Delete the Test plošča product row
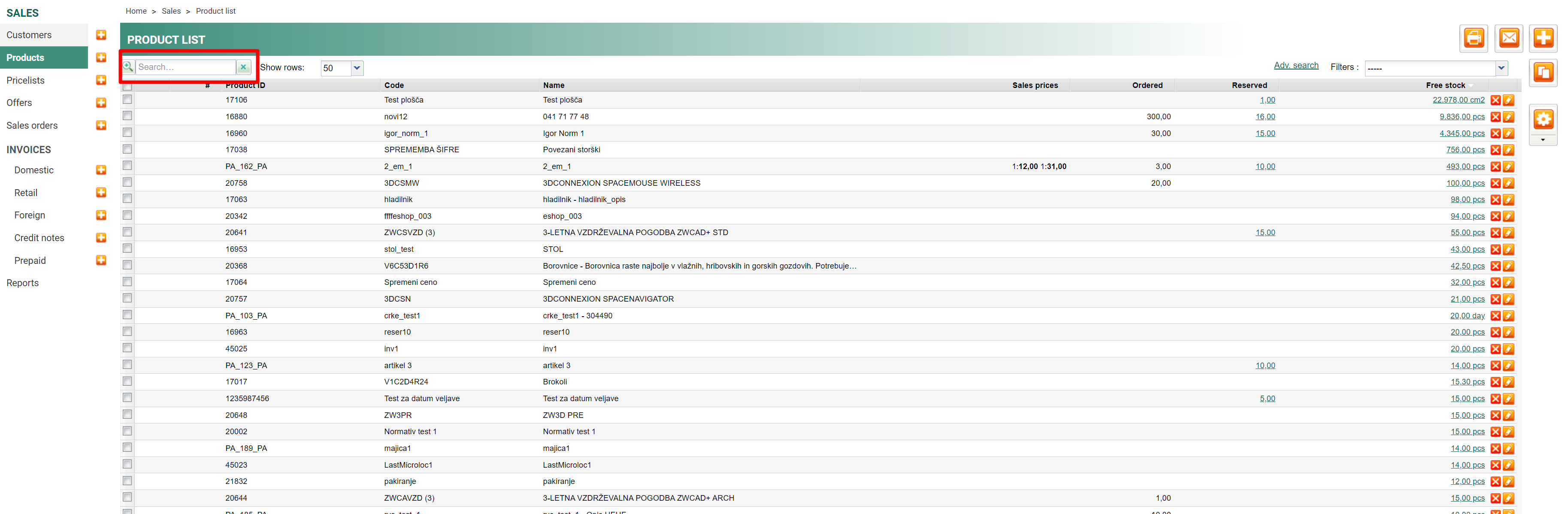The width and height of the screenshot is (1568, 514). pos(1495,100)
